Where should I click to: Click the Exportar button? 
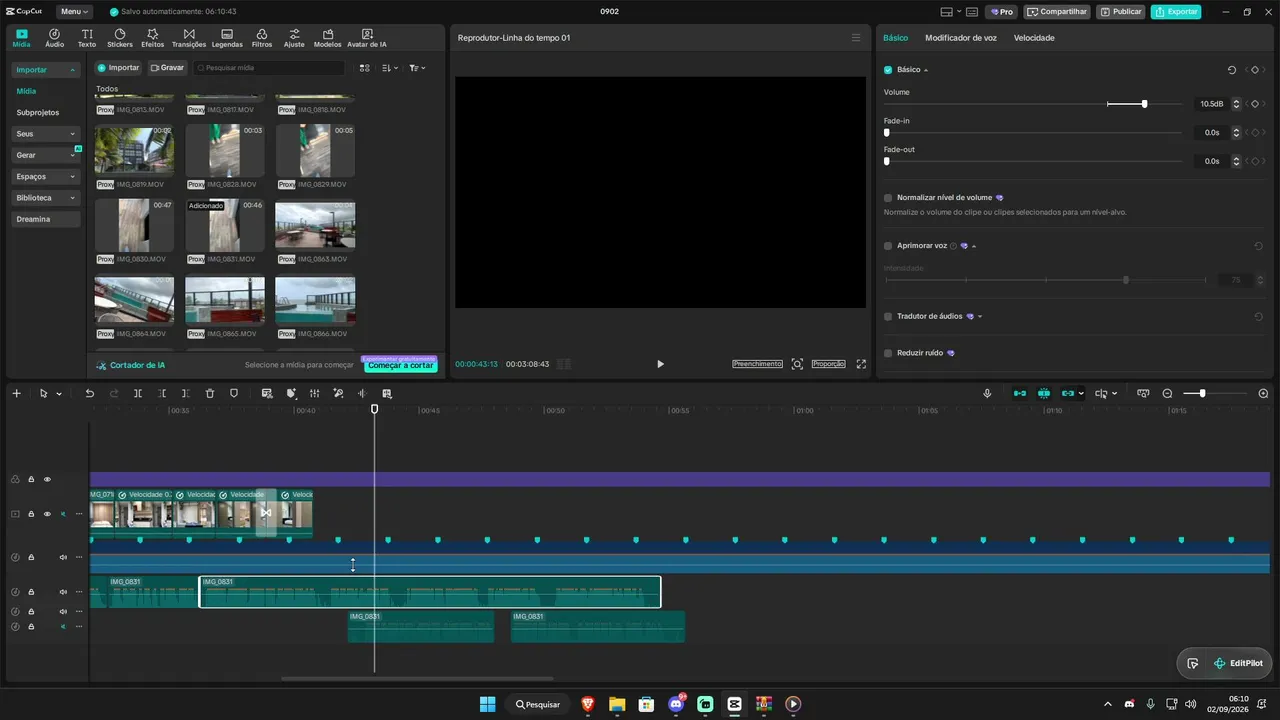1176,12
